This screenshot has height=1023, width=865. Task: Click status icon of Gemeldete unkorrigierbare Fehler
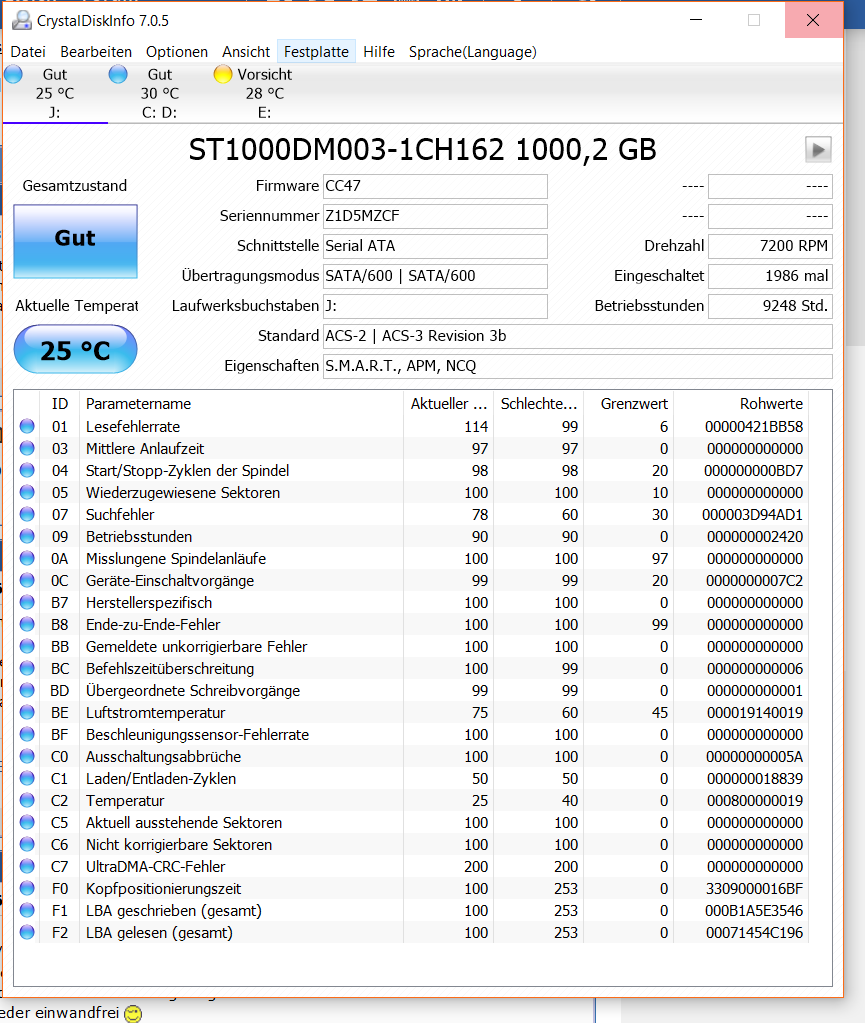(x=27, y=646)
